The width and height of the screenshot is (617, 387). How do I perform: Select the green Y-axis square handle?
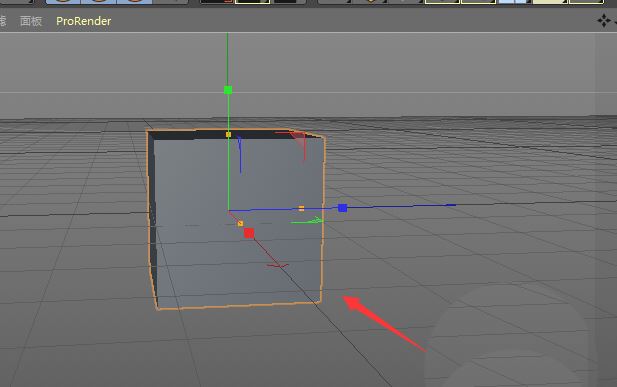pyautogui.click(x=228, y=90)
